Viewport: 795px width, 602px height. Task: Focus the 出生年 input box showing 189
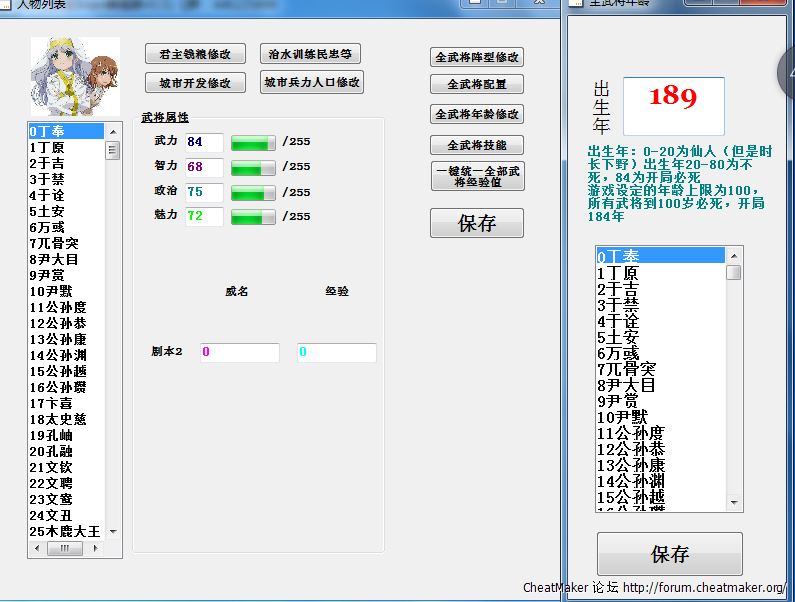click(x=673, y=105)
